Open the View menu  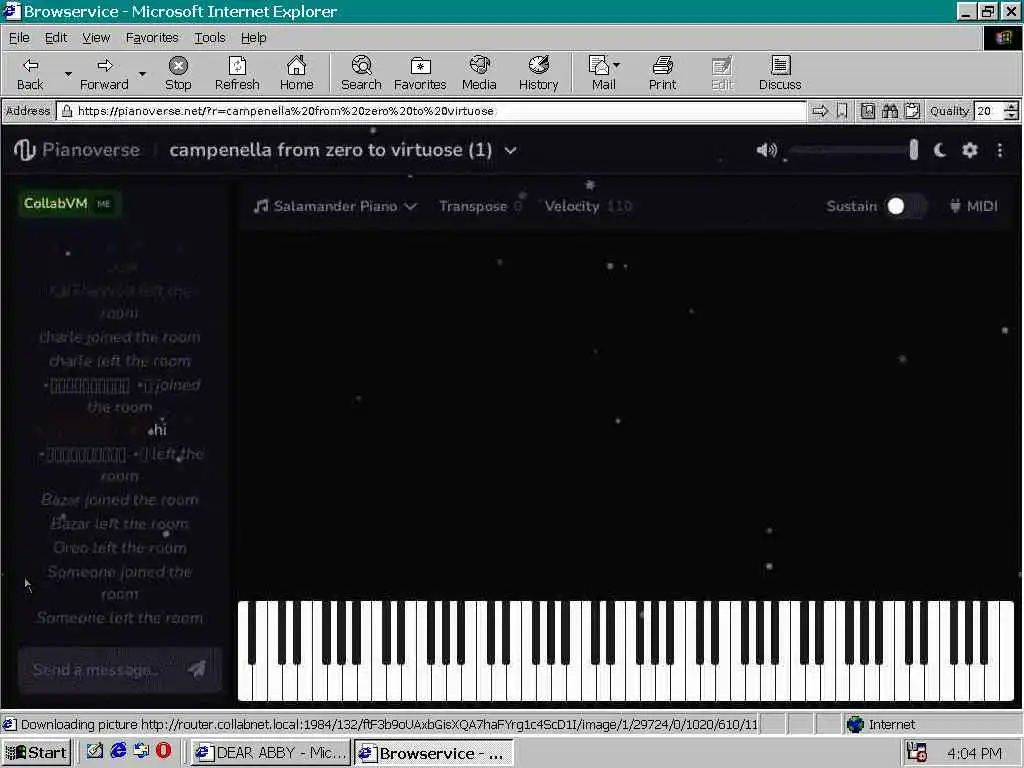coord(96,38)
